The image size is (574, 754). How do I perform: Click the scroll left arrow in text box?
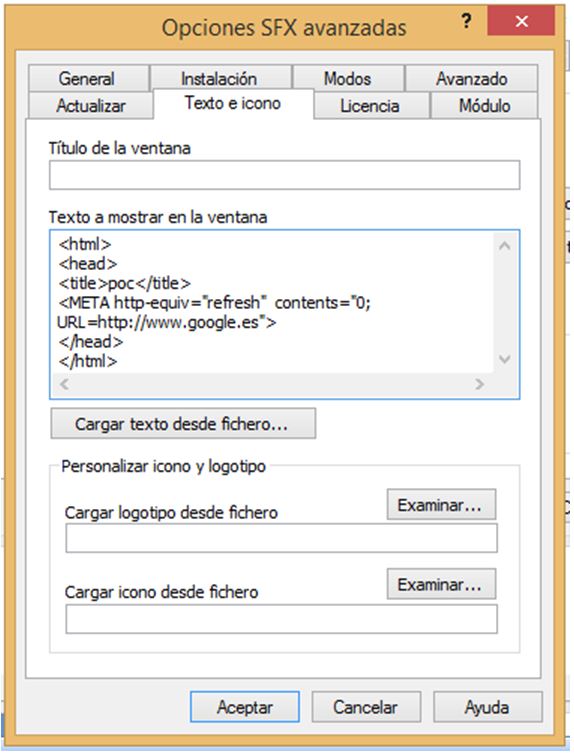pyautogui.click(x=64, y=384)
